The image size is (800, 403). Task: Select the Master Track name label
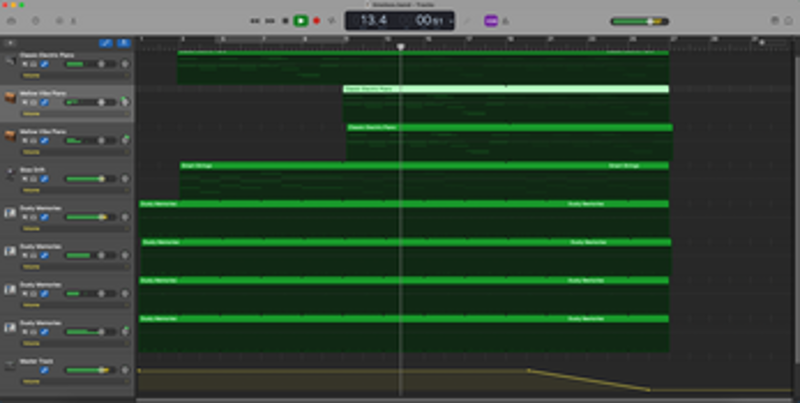coord(36,361)
